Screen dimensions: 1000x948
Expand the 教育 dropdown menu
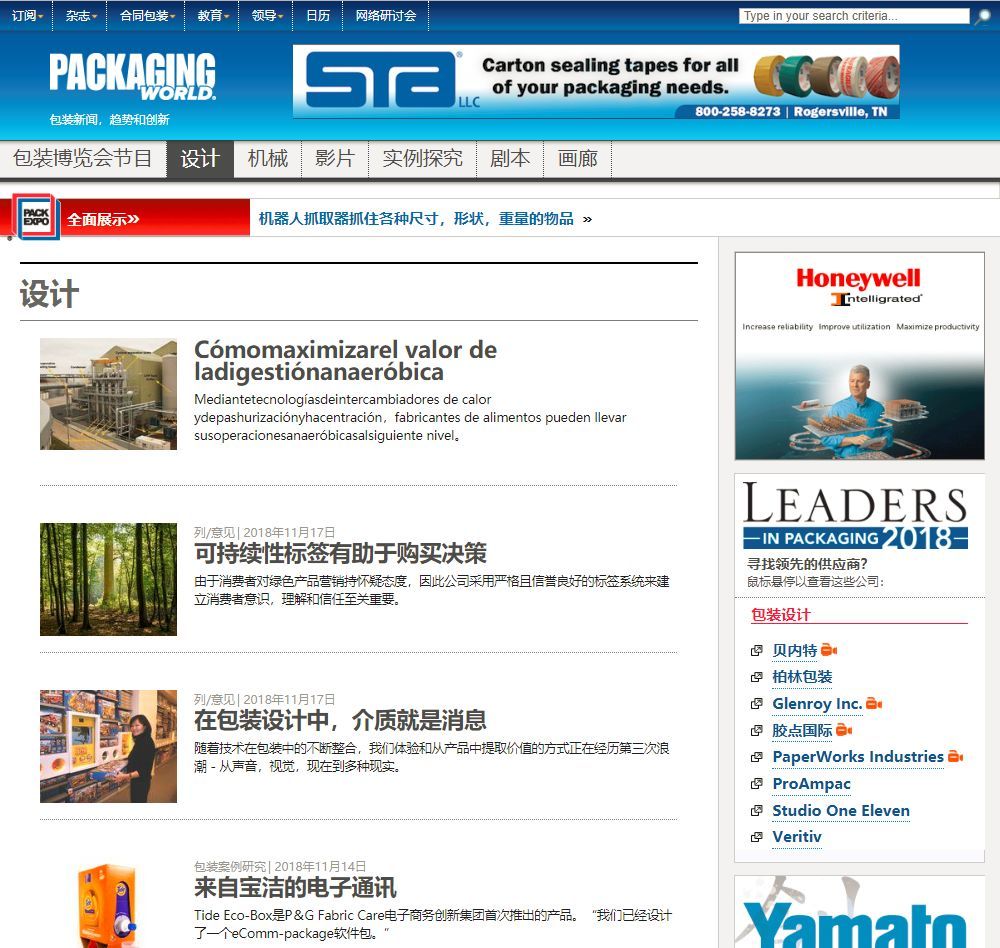pyautogui.click(x=213, y=16)
